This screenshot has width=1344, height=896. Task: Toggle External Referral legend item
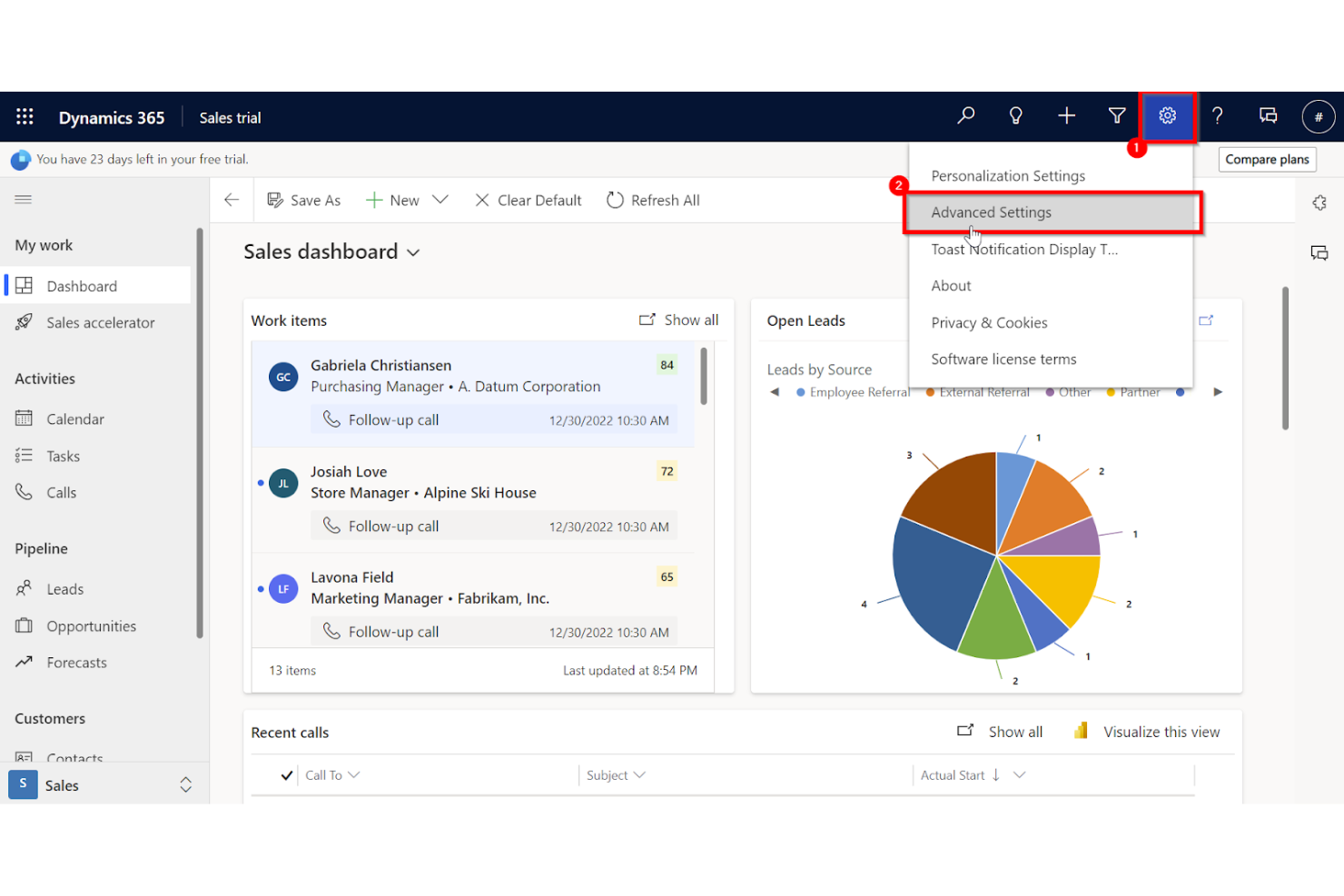point(977,392)
